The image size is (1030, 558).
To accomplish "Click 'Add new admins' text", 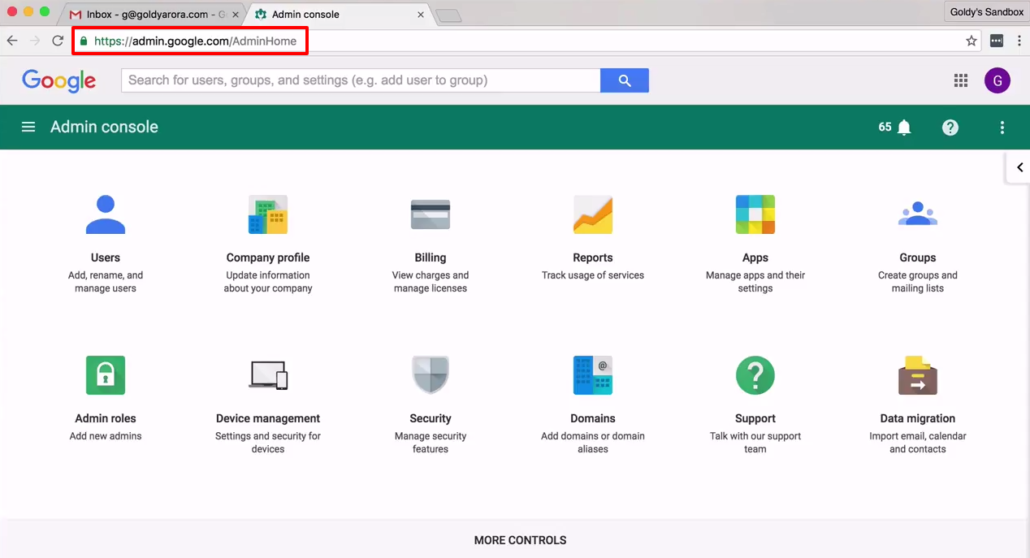I will tap(105, 436).
